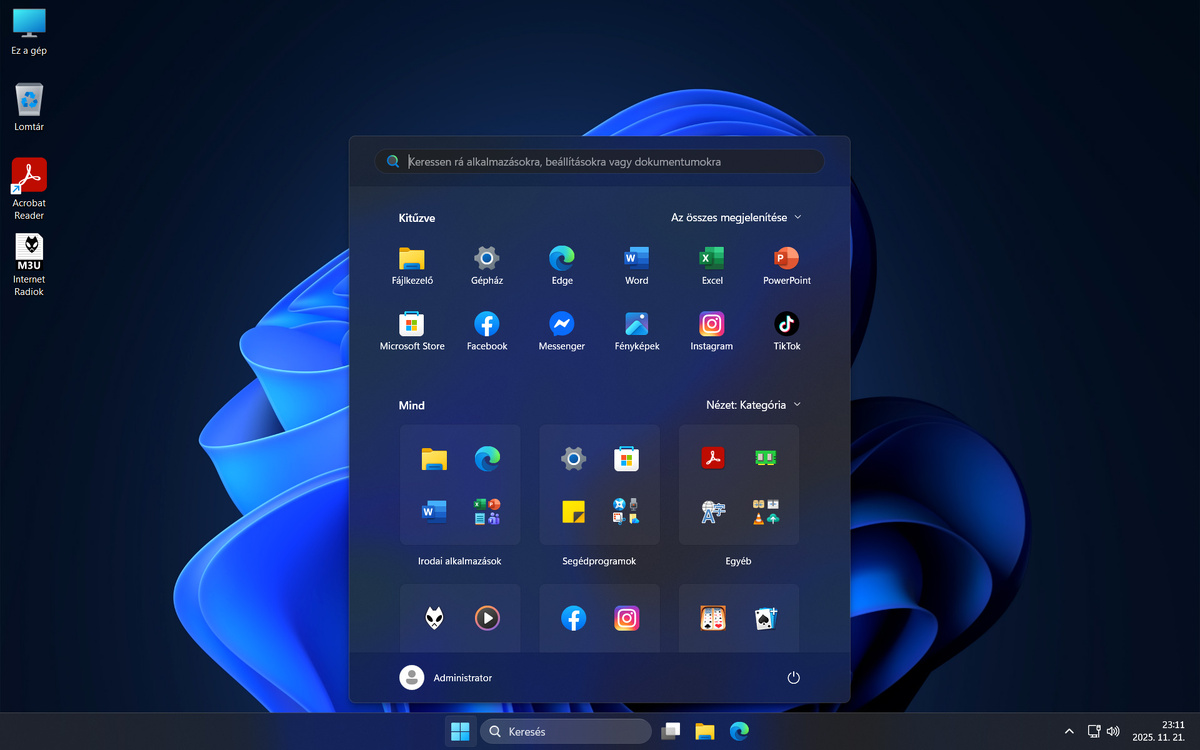Launch Edge from the taskbar
The height and width of the screenshot is (750, 1200).
tap(739, 731)
